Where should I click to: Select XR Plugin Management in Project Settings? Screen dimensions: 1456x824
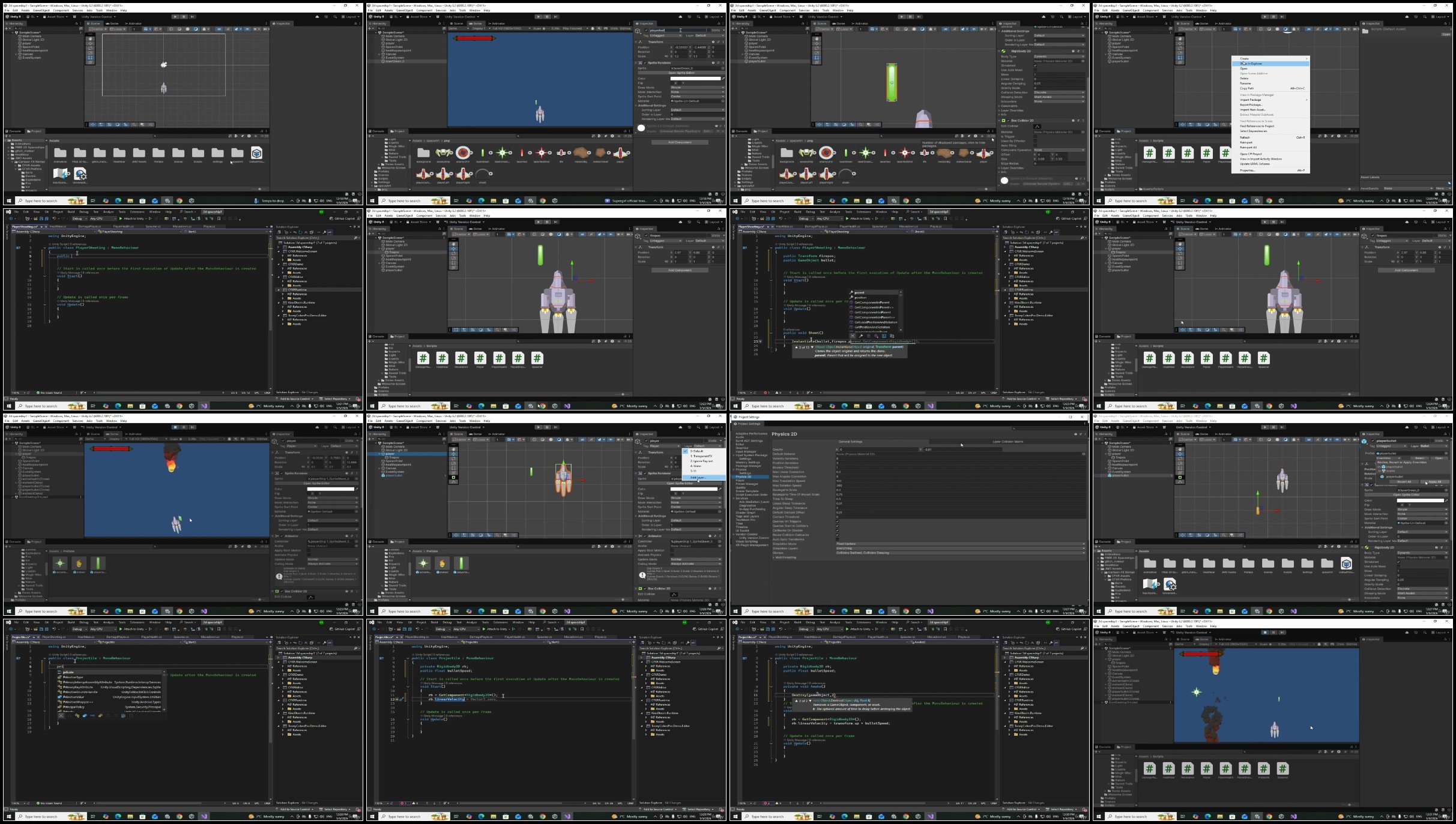[x=751, y=545]
